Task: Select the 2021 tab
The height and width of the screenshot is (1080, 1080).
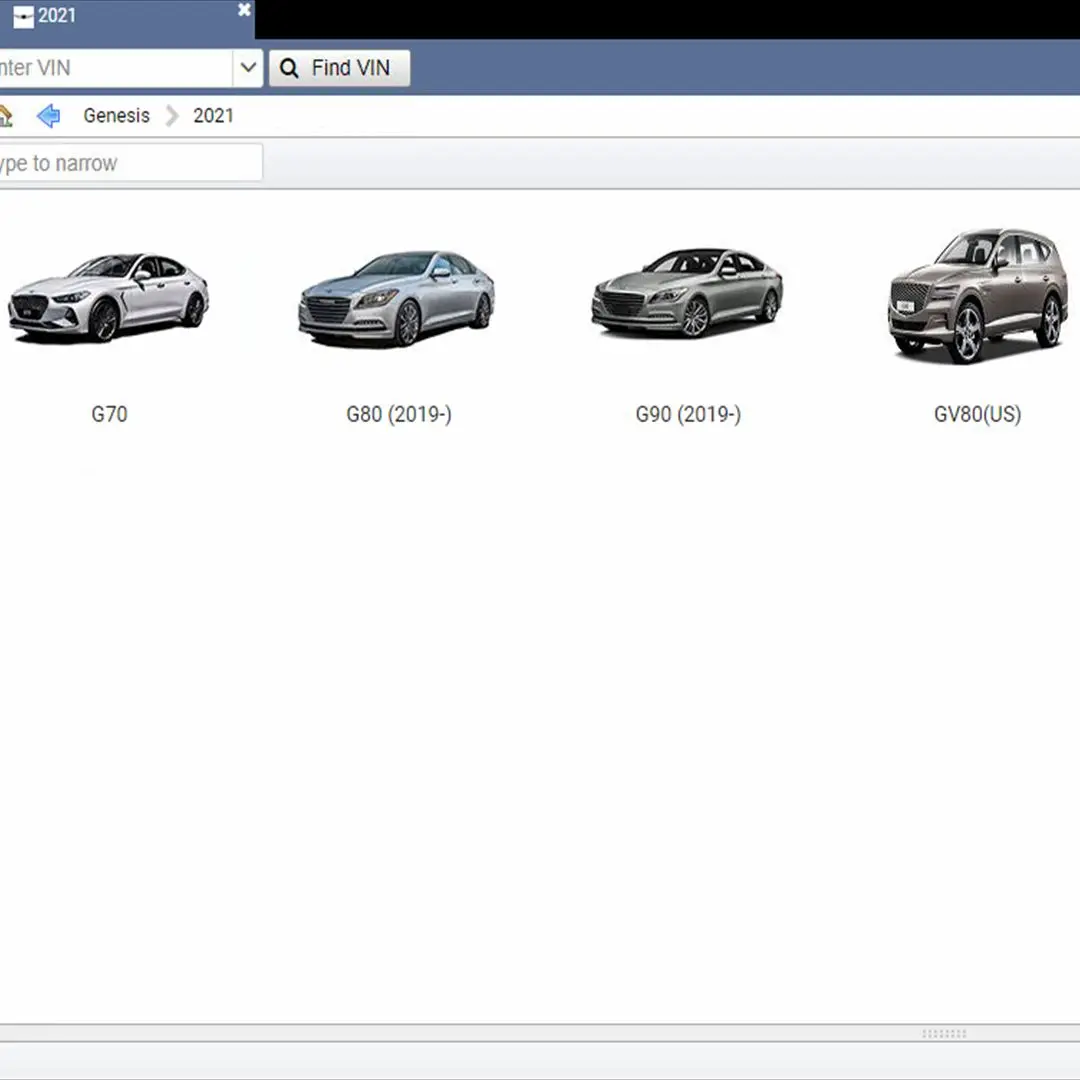Action: 127,19
